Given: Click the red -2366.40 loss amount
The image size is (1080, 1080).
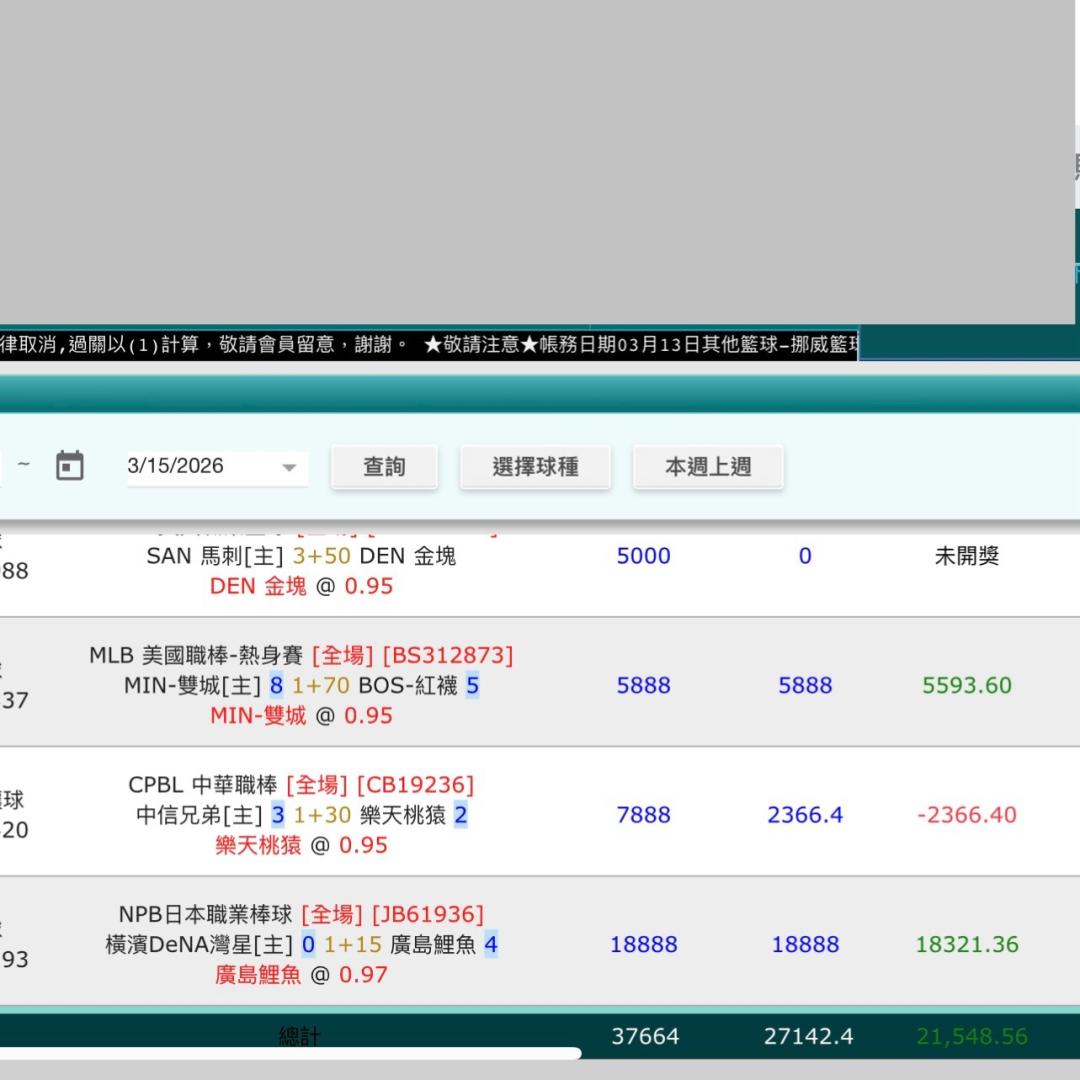Looking at the screenshot, I should pyautogui.click(x=966, y=815).
